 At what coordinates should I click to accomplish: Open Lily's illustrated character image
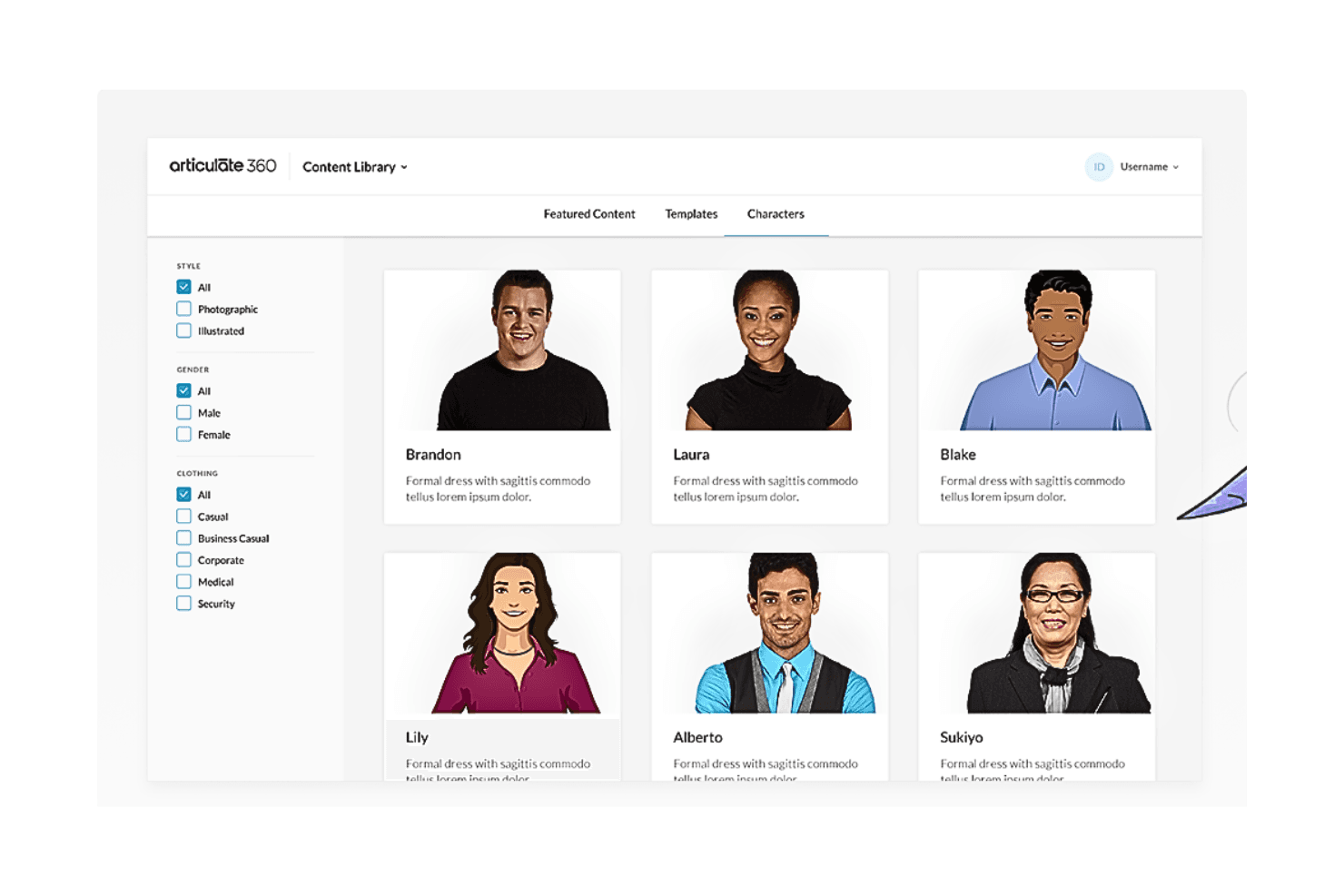(x=502, y=634)
